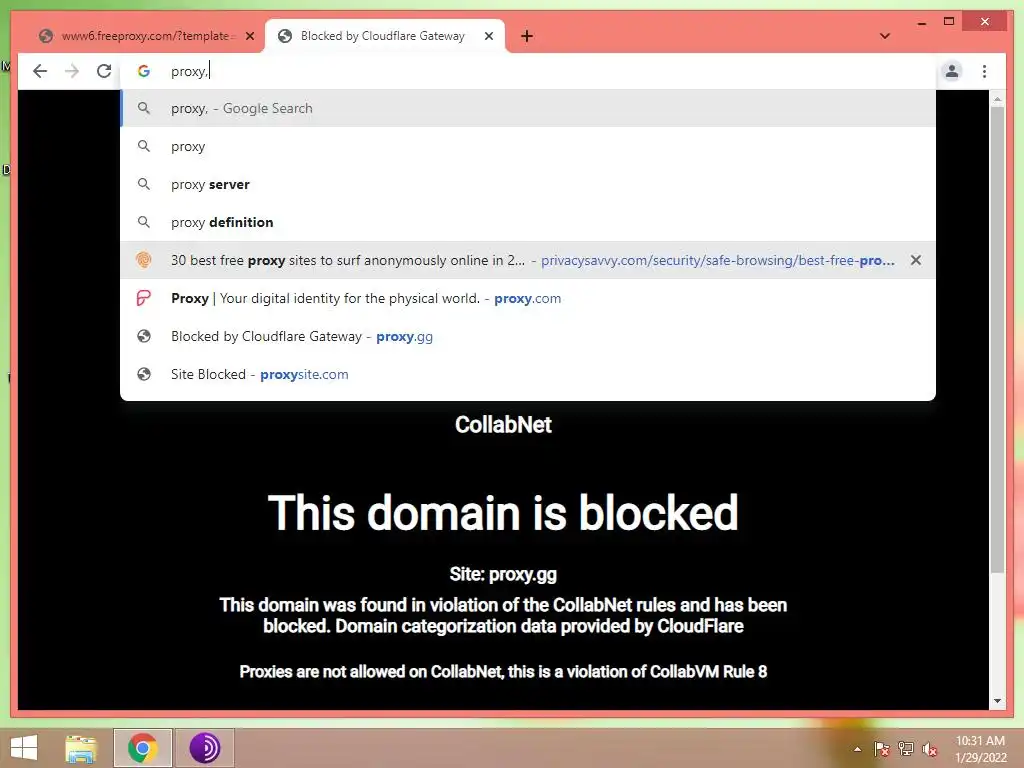Viewport: 1024px width, 768px height.
Task: Click the globe icon beside proxy.gg suggestion
Action: coord(144,336)
